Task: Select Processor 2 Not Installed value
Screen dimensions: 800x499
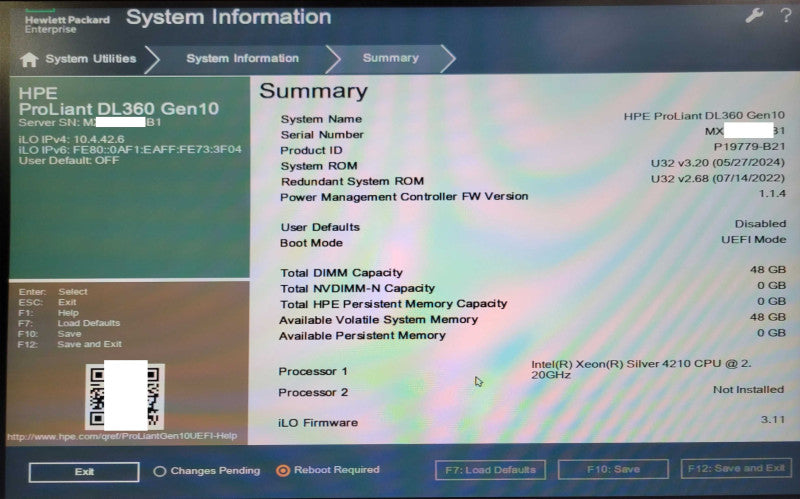Action: [x=748, y=390]
